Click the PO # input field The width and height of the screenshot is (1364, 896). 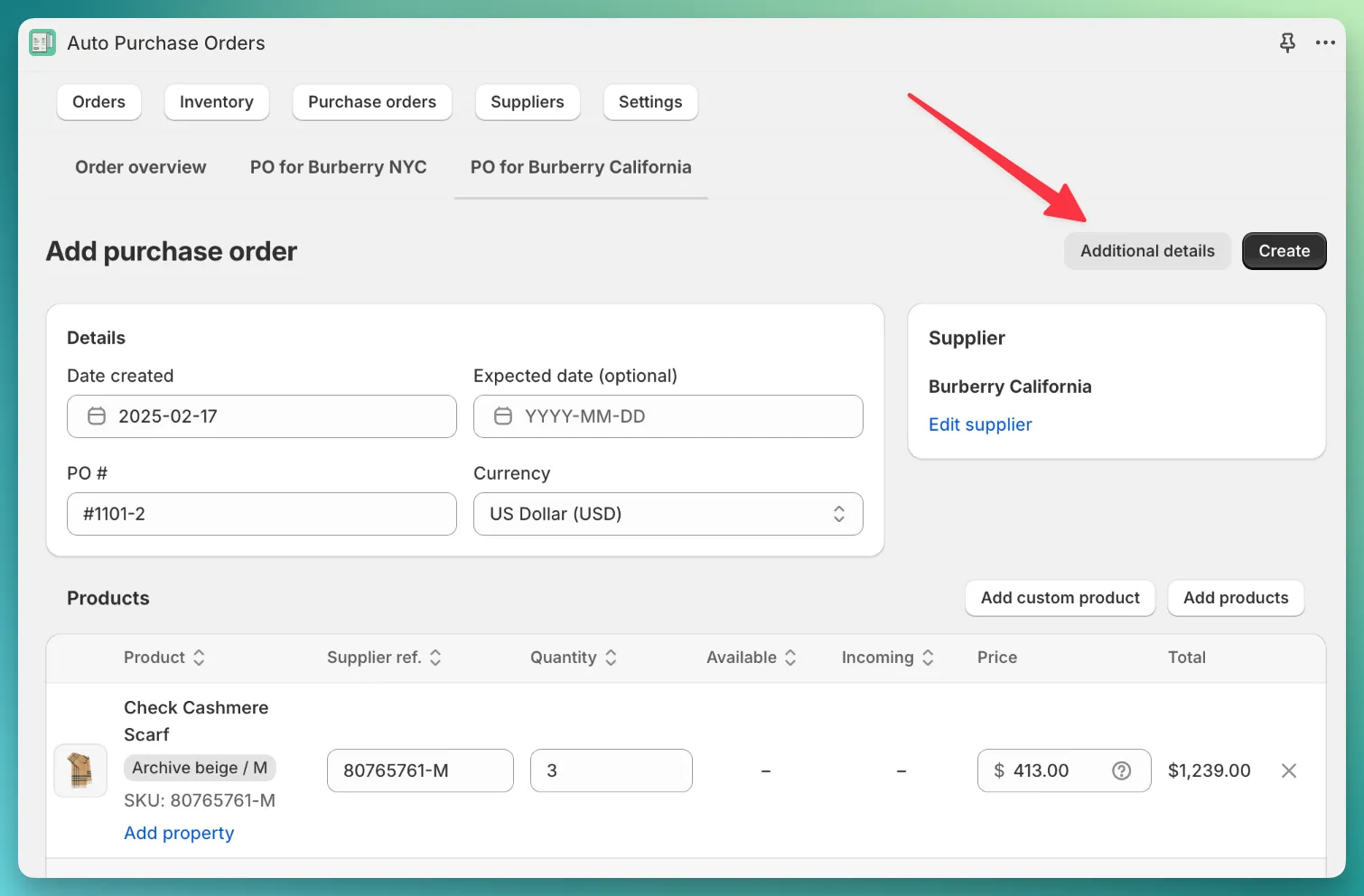coord(262,514)
